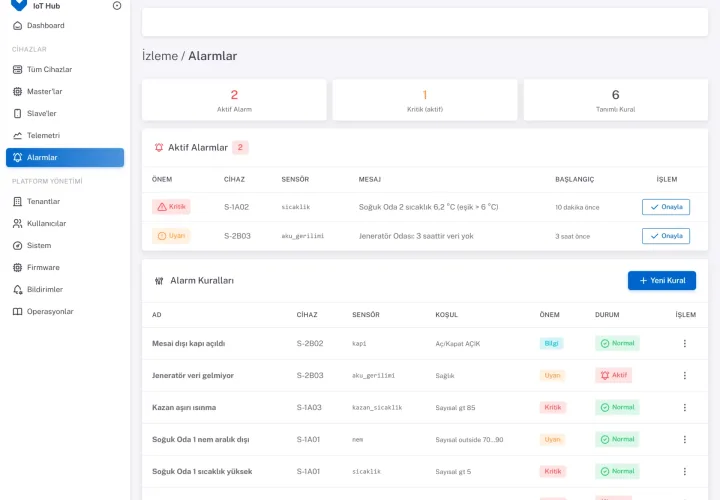Open Bildirimler page
720x500 pixels.
pyautogui.click(x=65, y=290)
